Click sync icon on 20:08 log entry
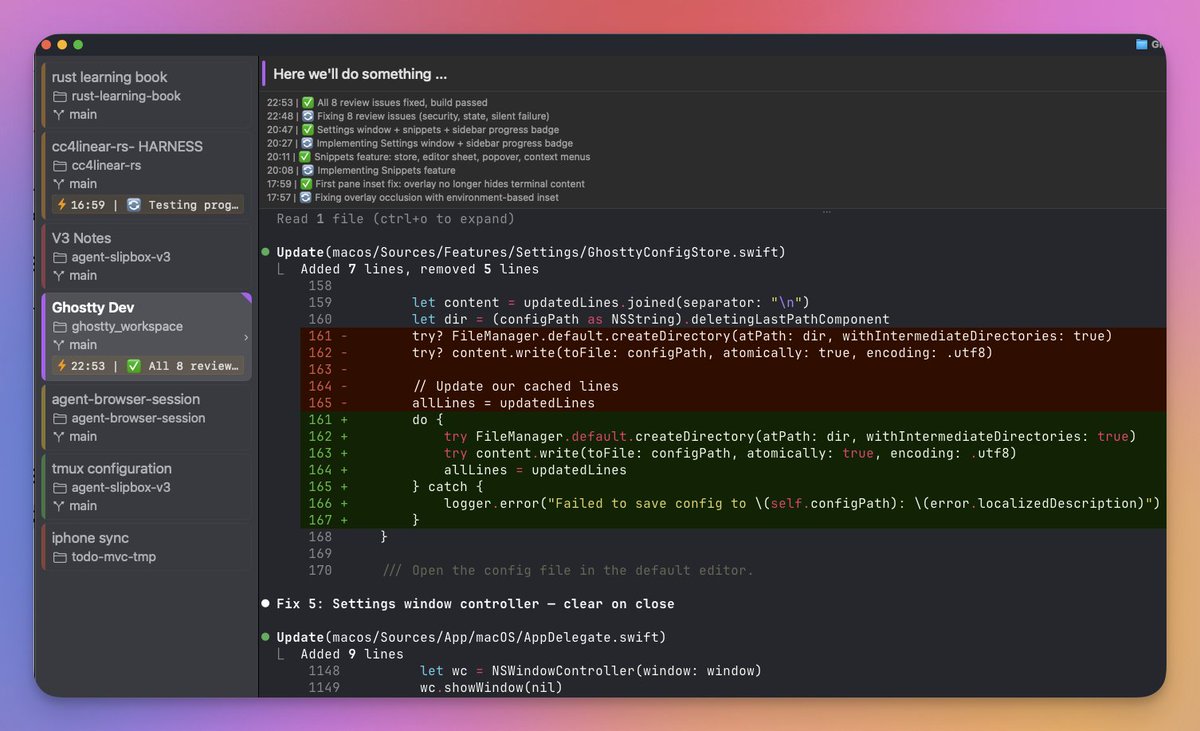Viewport: 1200px width, 731px height. [x=308, y=170]
